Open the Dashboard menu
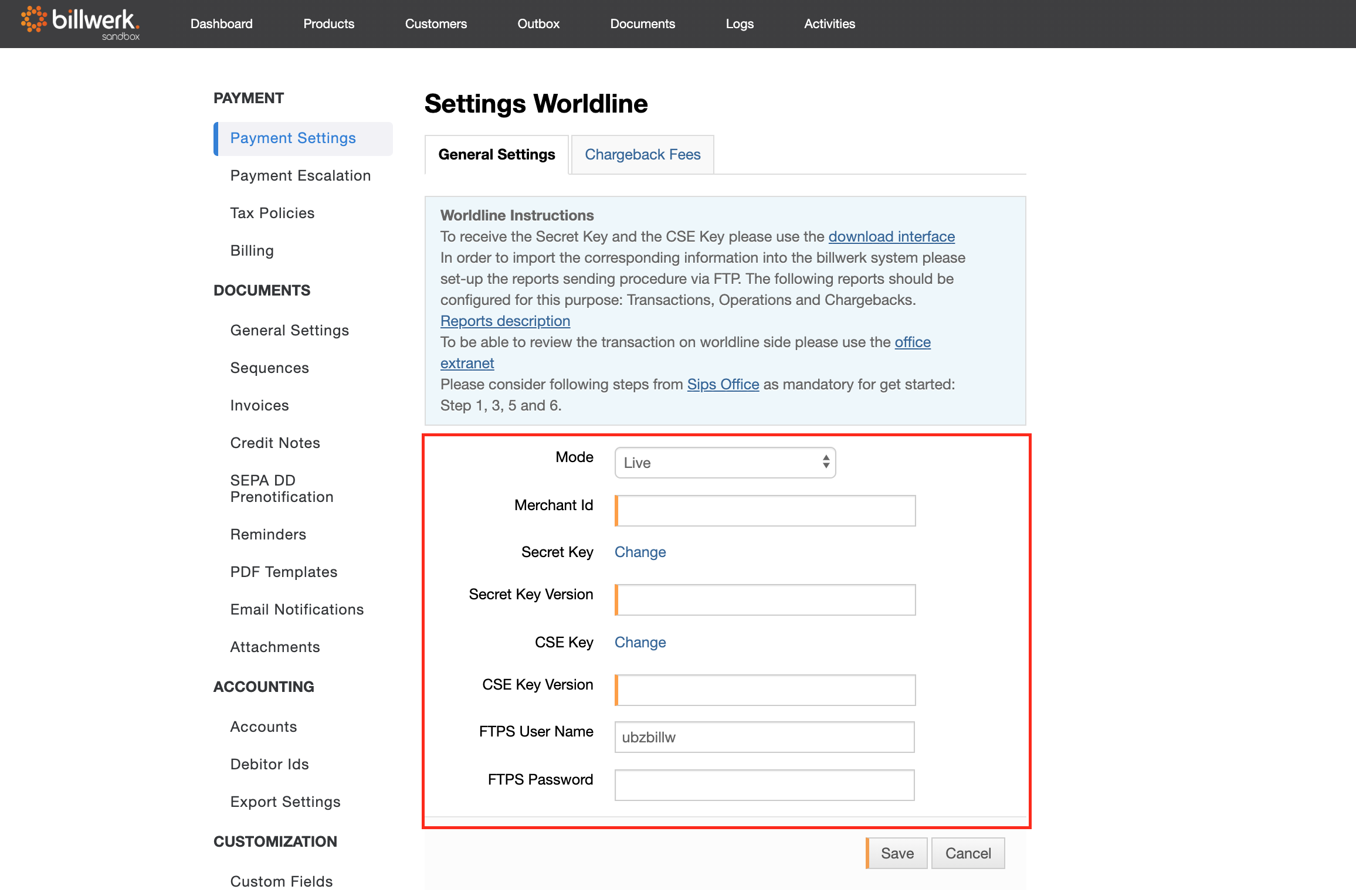The image size is (1356, 896). point(221,24)
